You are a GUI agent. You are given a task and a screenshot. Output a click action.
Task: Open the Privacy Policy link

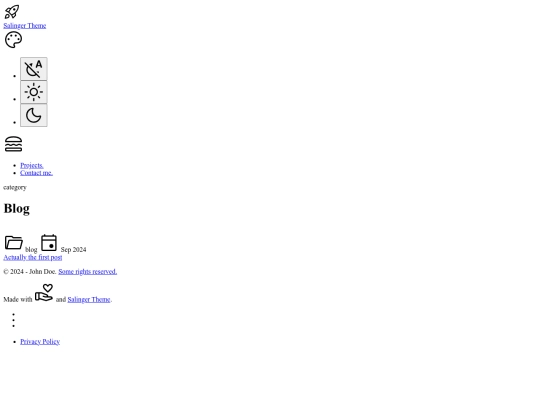(40, 342)
